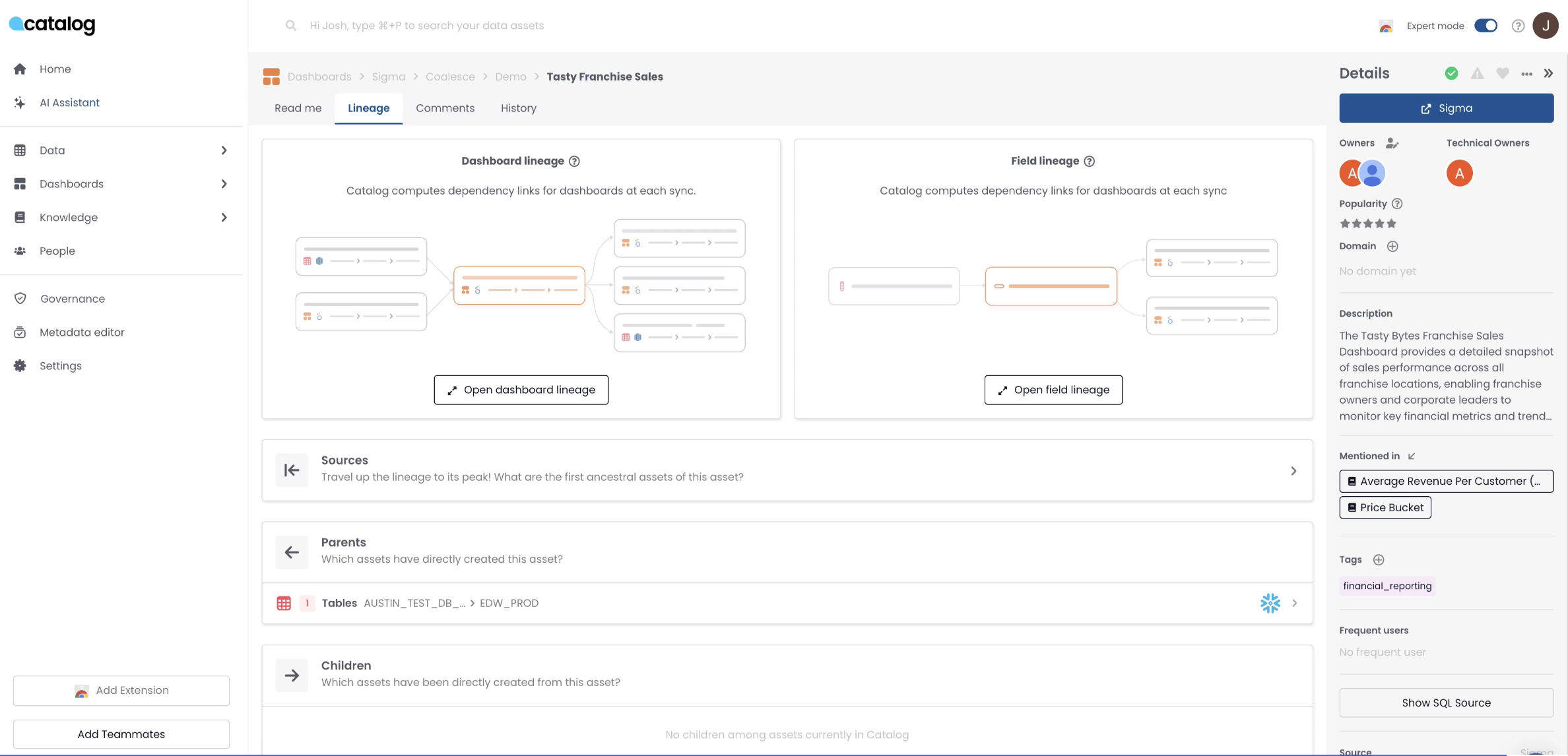Expand the Sources section chevron
Viewport: 1568px width, 756px height.
1293,470
